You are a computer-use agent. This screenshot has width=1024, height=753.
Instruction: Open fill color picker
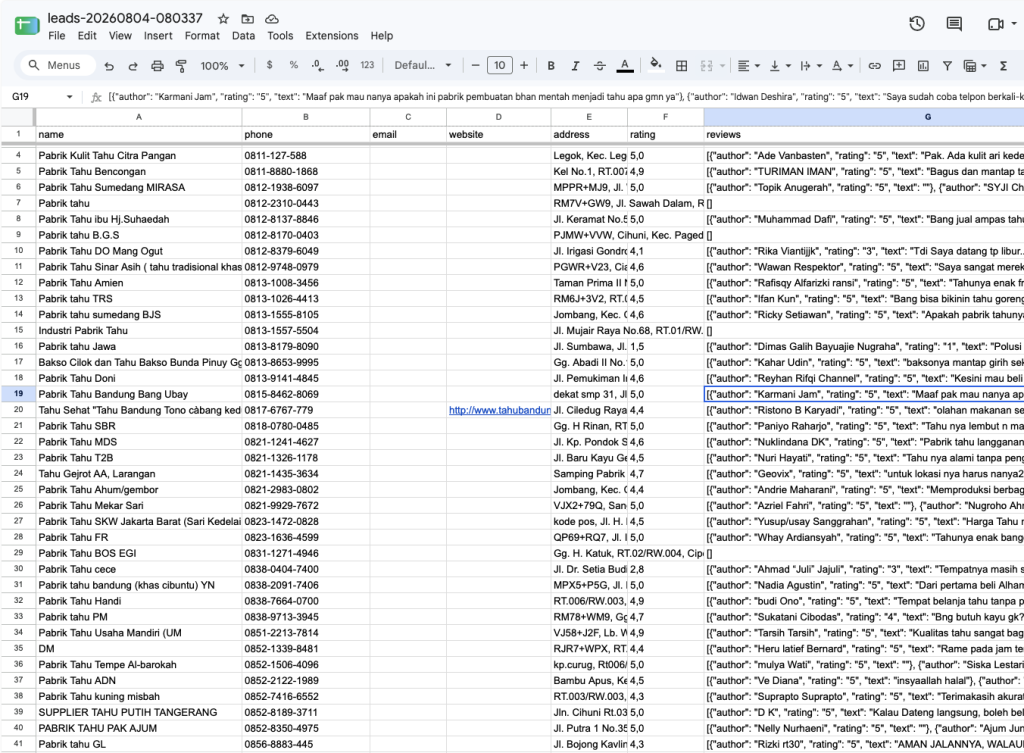(656, 64)
